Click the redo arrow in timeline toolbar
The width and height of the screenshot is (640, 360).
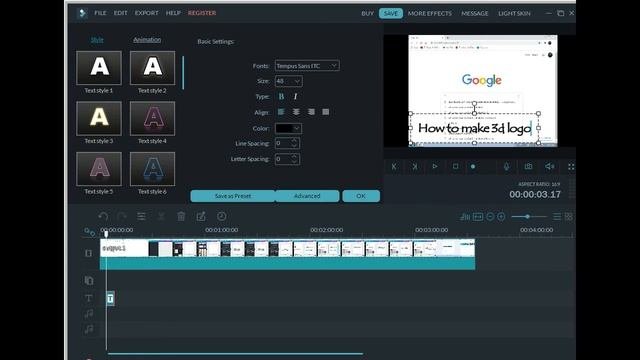click(x=122, y=216)
